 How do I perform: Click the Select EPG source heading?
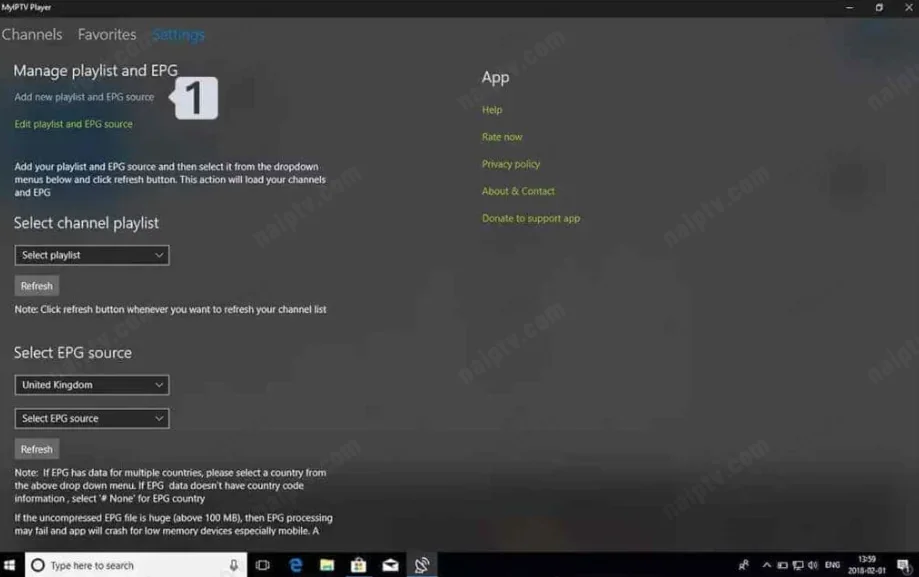point(73,352)
